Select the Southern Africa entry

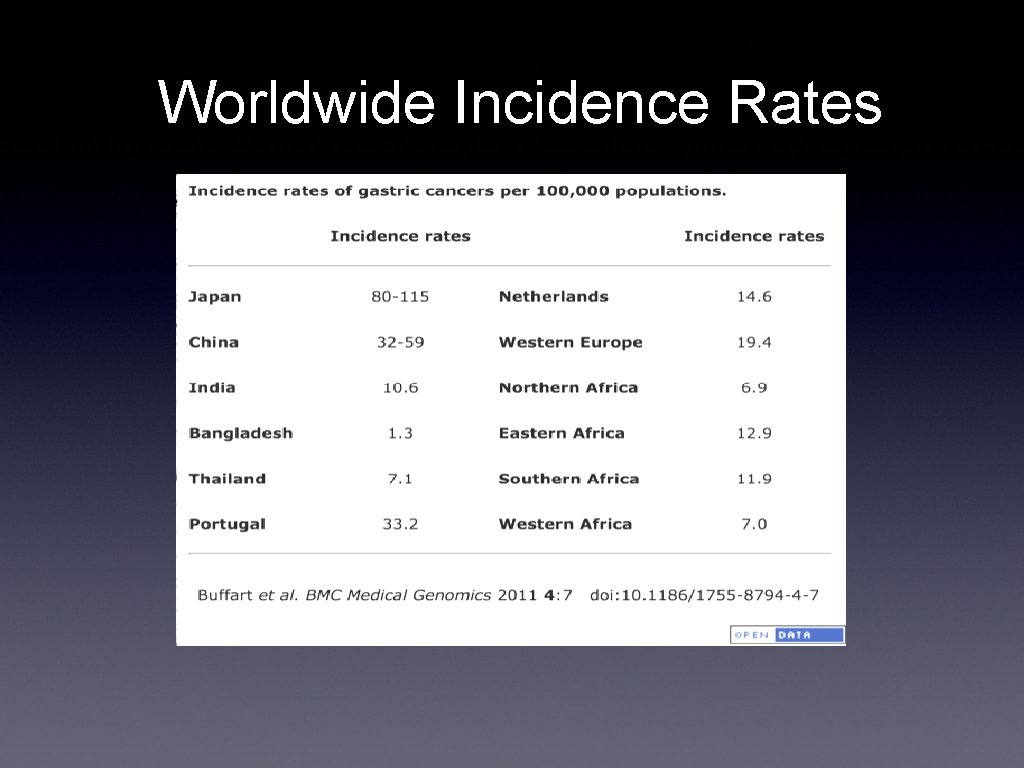click(568, 479)
